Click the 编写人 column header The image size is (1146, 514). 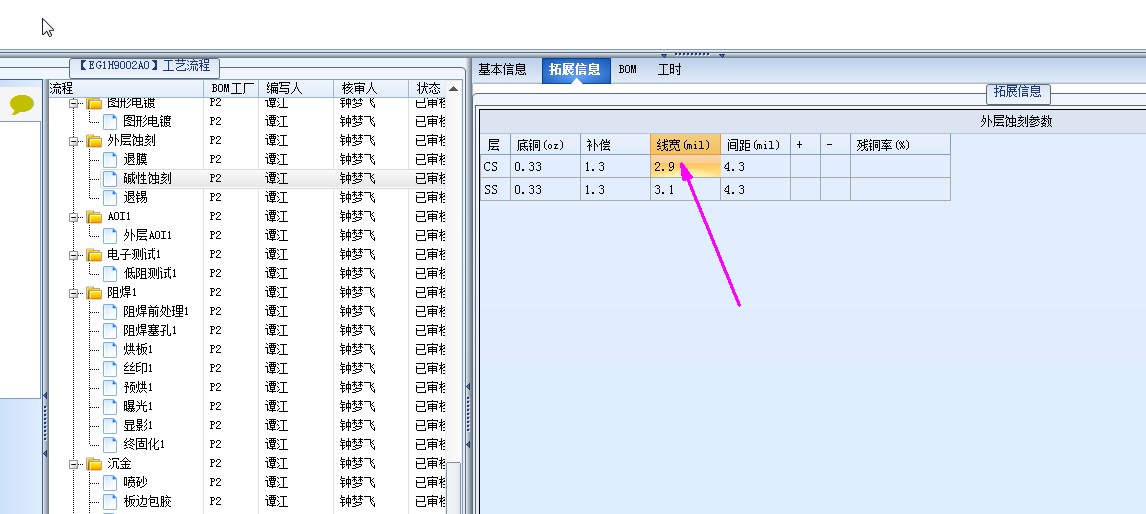(x=296, y=88)
